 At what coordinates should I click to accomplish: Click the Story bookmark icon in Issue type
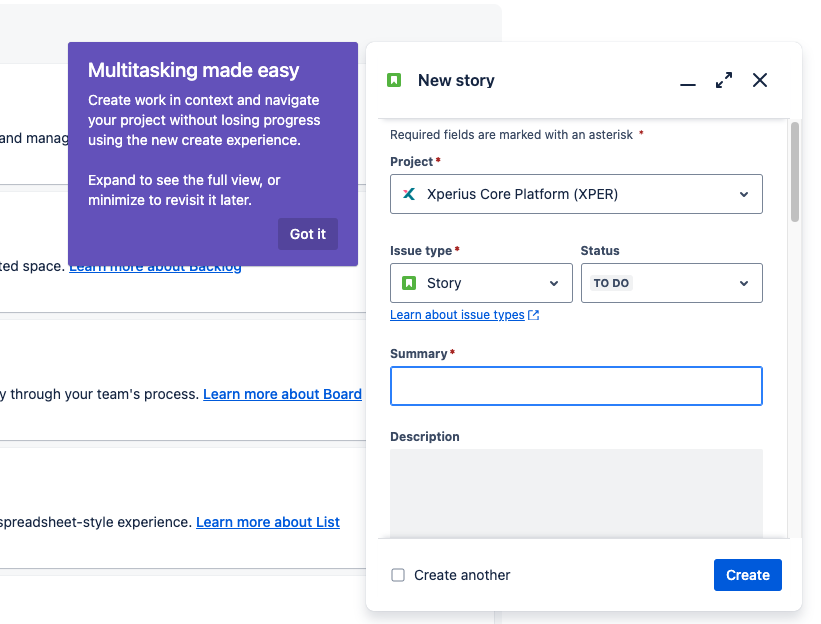[409, 283]
